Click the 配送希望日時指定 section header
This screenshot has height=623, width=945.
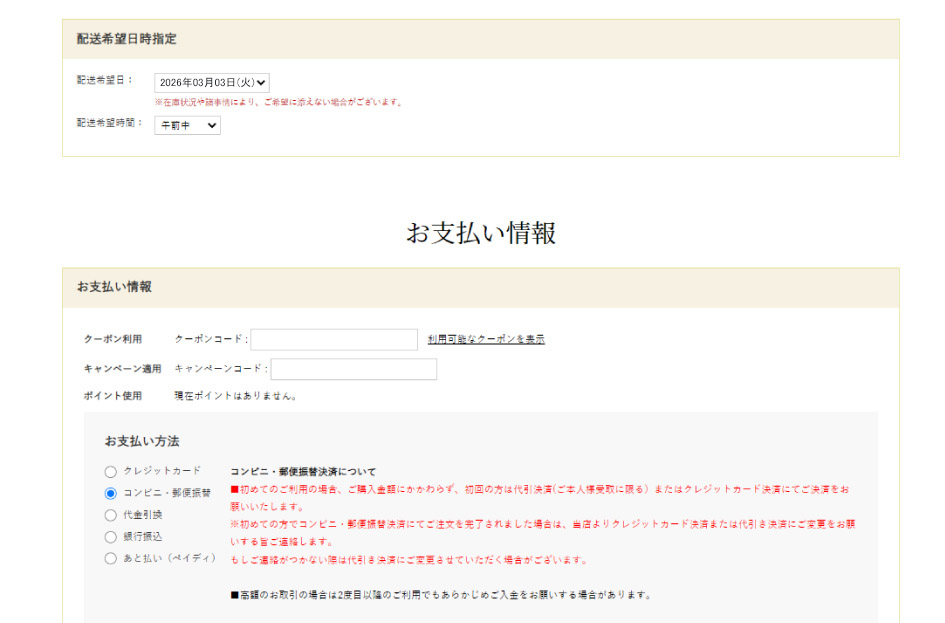(x=127, y=39)
